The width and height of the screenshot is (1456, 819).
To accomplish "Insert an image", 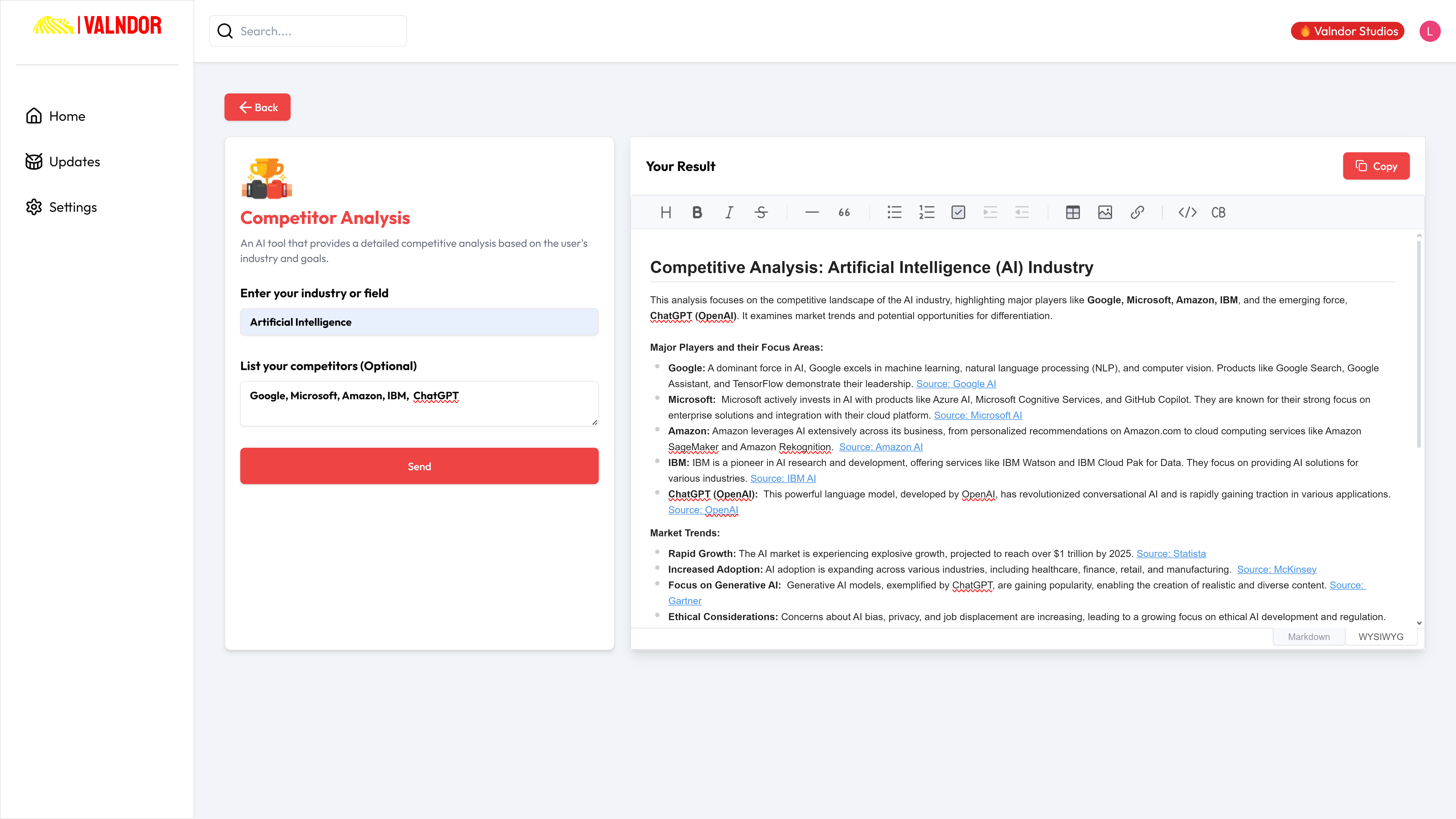I will pyautogui.click(x=1105, y=213).
